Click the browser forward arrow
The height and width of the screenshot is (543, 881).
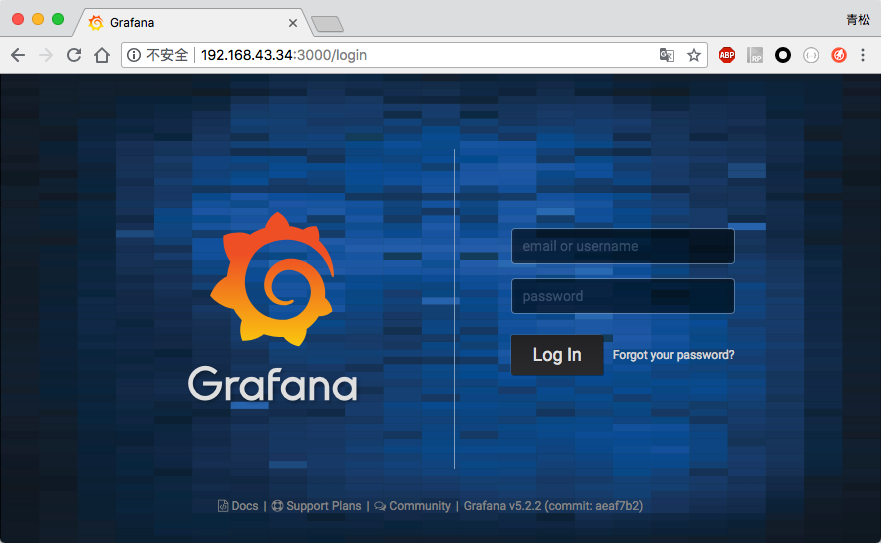click(46, 55)
